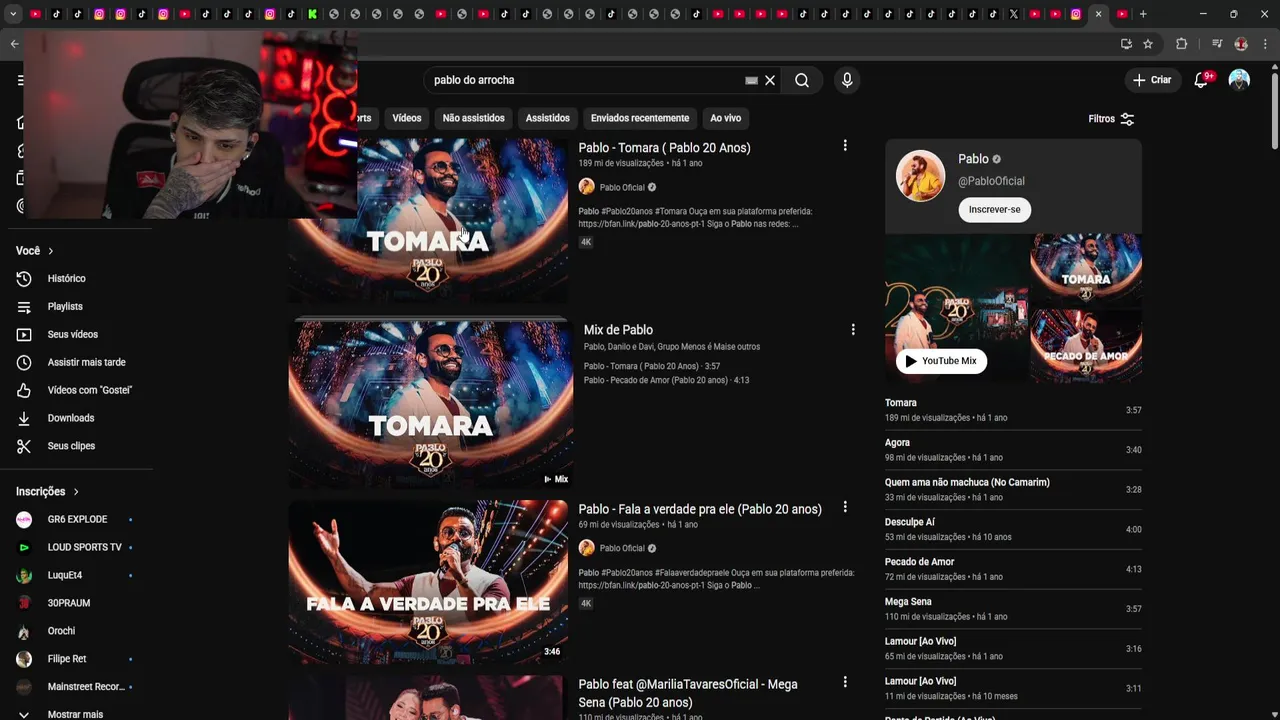This screenshot has width=1280, height=720.
Task: Play Mega Sena in song list
Action: [x=1013, y=609]
